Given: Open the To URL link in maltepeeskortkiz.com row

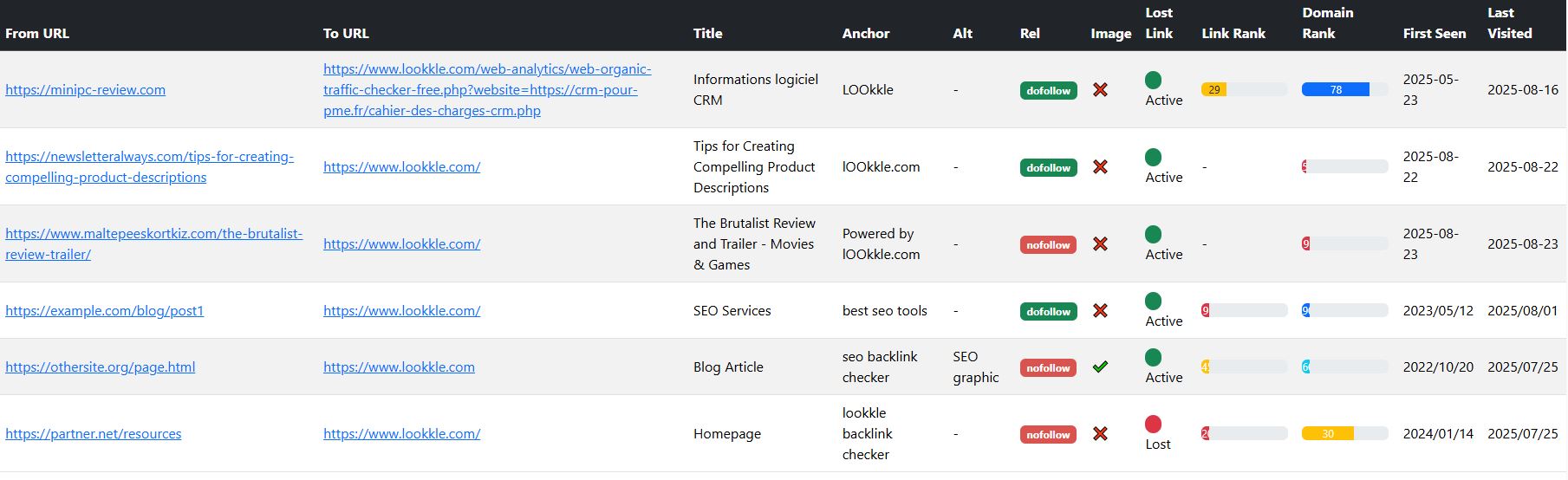Looking at the screenshot, I should (401, 243).
